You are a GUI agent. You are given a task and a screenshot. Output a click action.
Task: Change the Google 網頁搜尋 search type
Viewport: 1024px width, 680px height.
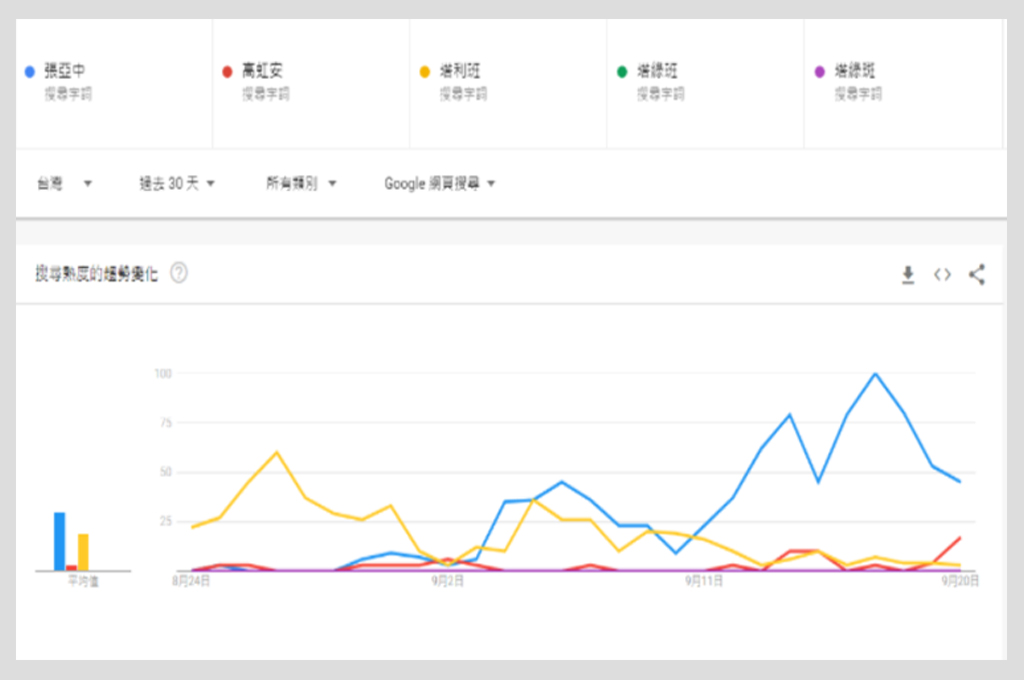pyautogui.click(x=440, y=184)
